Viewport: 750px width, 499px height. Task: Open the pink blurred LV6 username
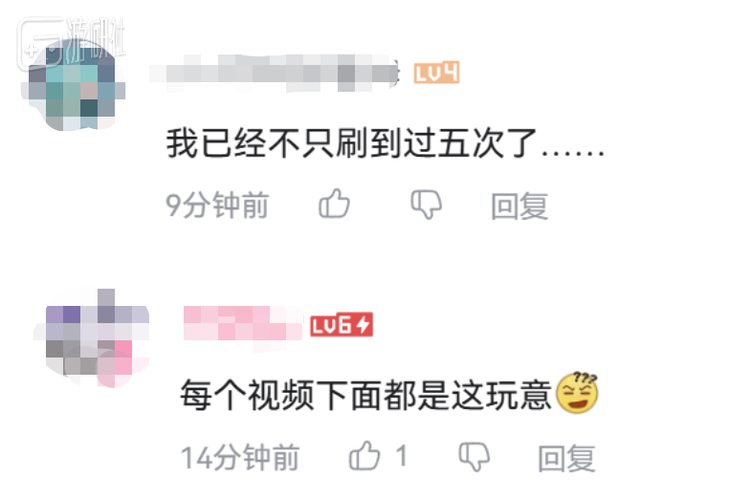pyautogui.click(x=243, y=324)
